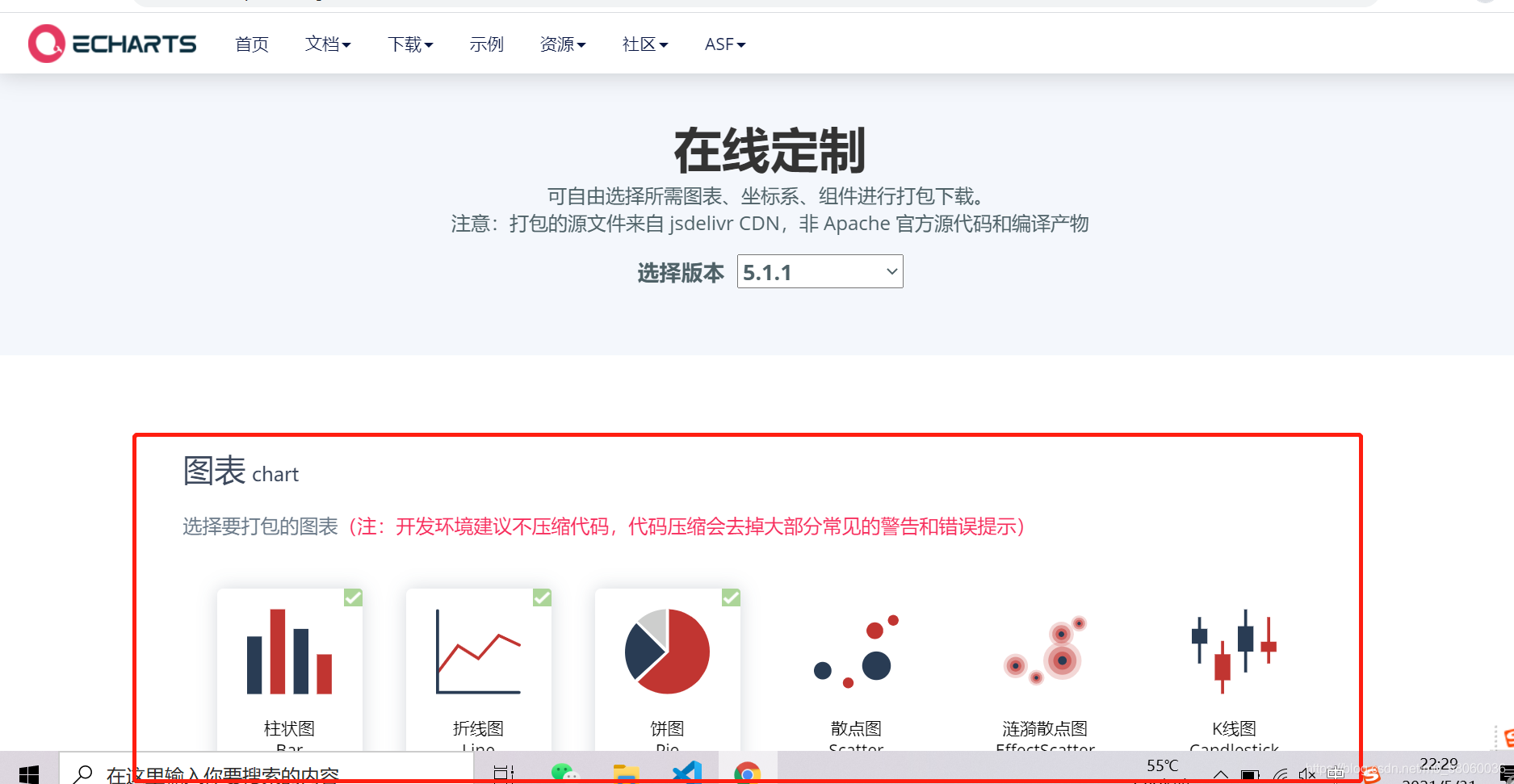Go to 首页 home page
Screen dimensions: 1514x784
point(251,44)
